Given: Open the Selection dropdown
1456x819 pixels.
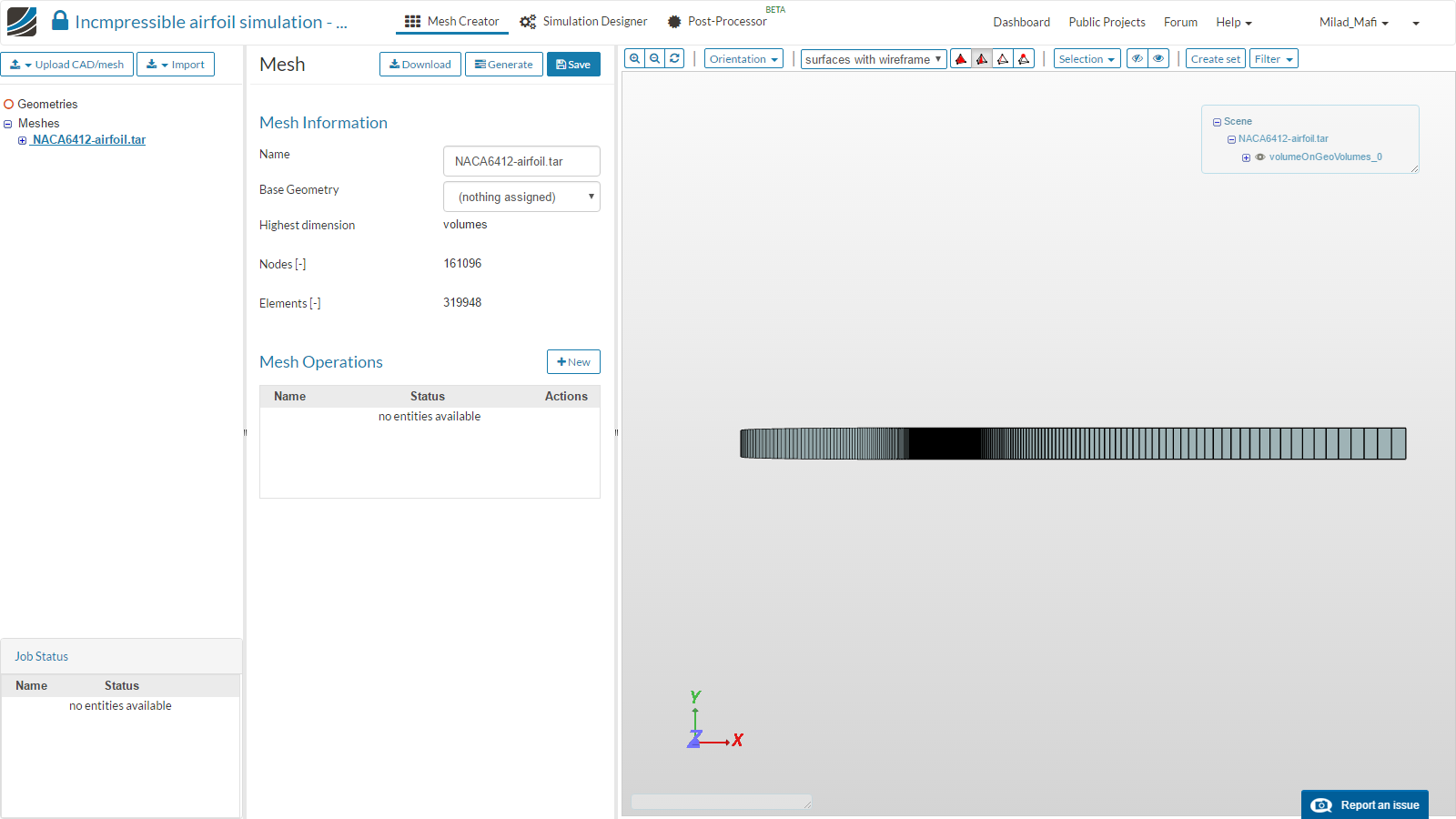Looking at the screenshot, I should pyautogui.click(x=1087, y=59).
